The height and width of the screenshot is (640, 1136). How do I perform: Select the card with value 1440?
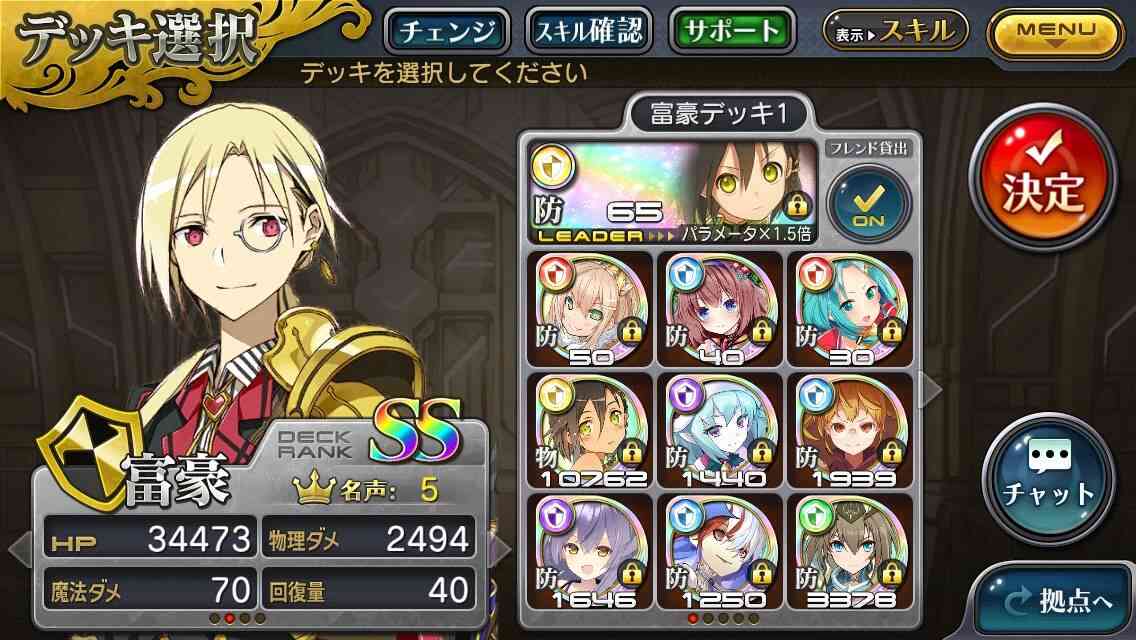tap(719, 431)
